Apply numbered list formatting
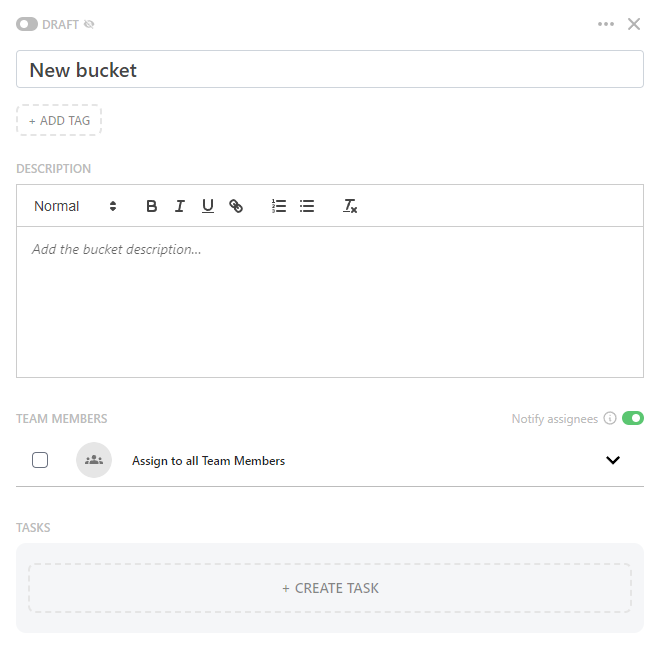 coord(279,206)
